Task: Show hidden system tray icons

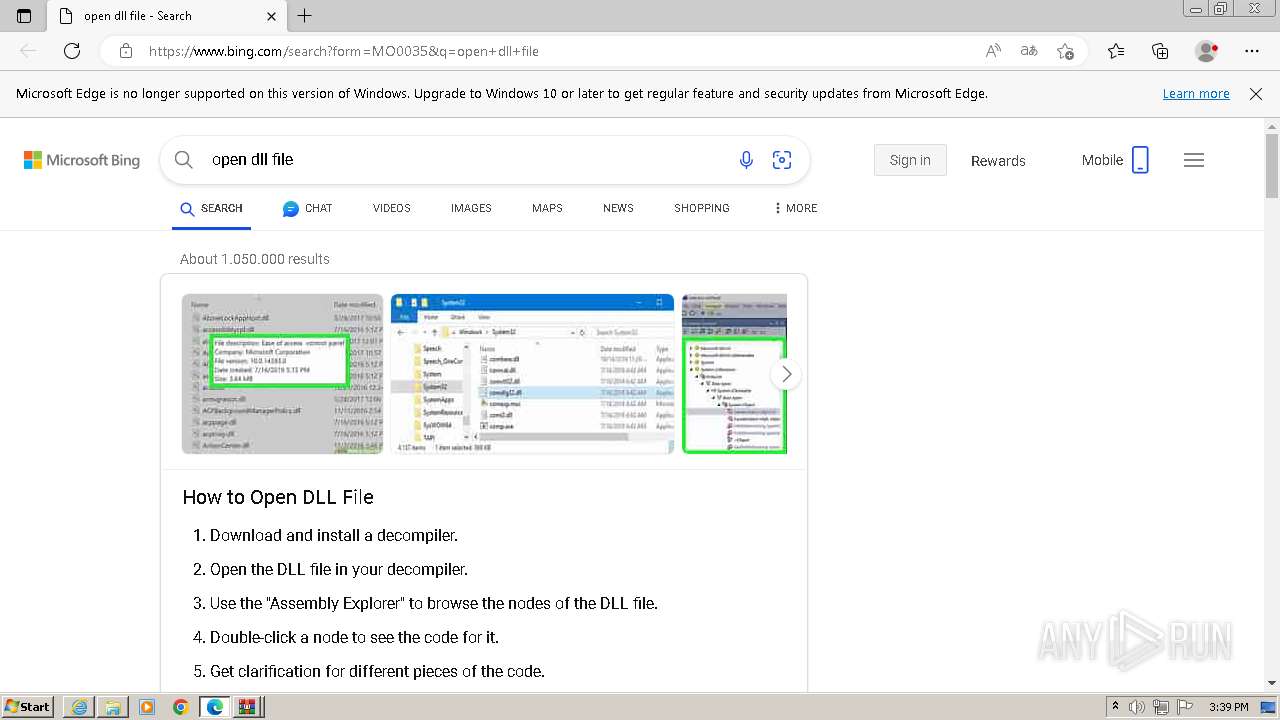Action: [x=1116, y=707]
